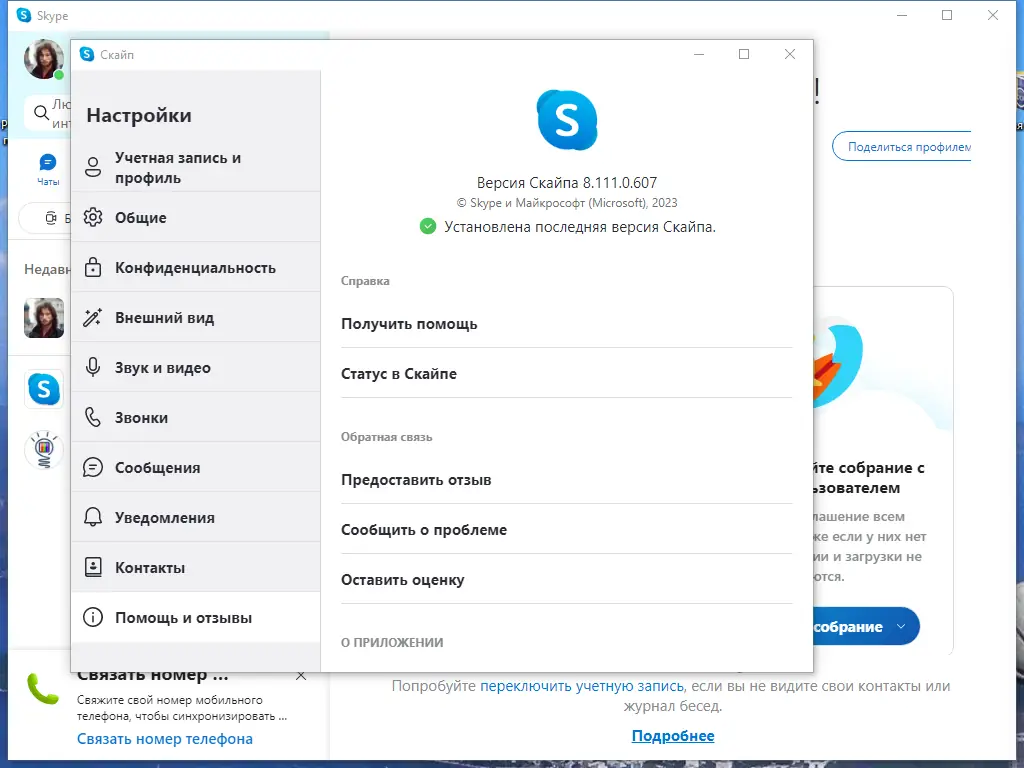The width and height of the screenshot is (1024, 768).
Task: Open the 'Конфиденциальность' settings section
Action: click(195, 267)
